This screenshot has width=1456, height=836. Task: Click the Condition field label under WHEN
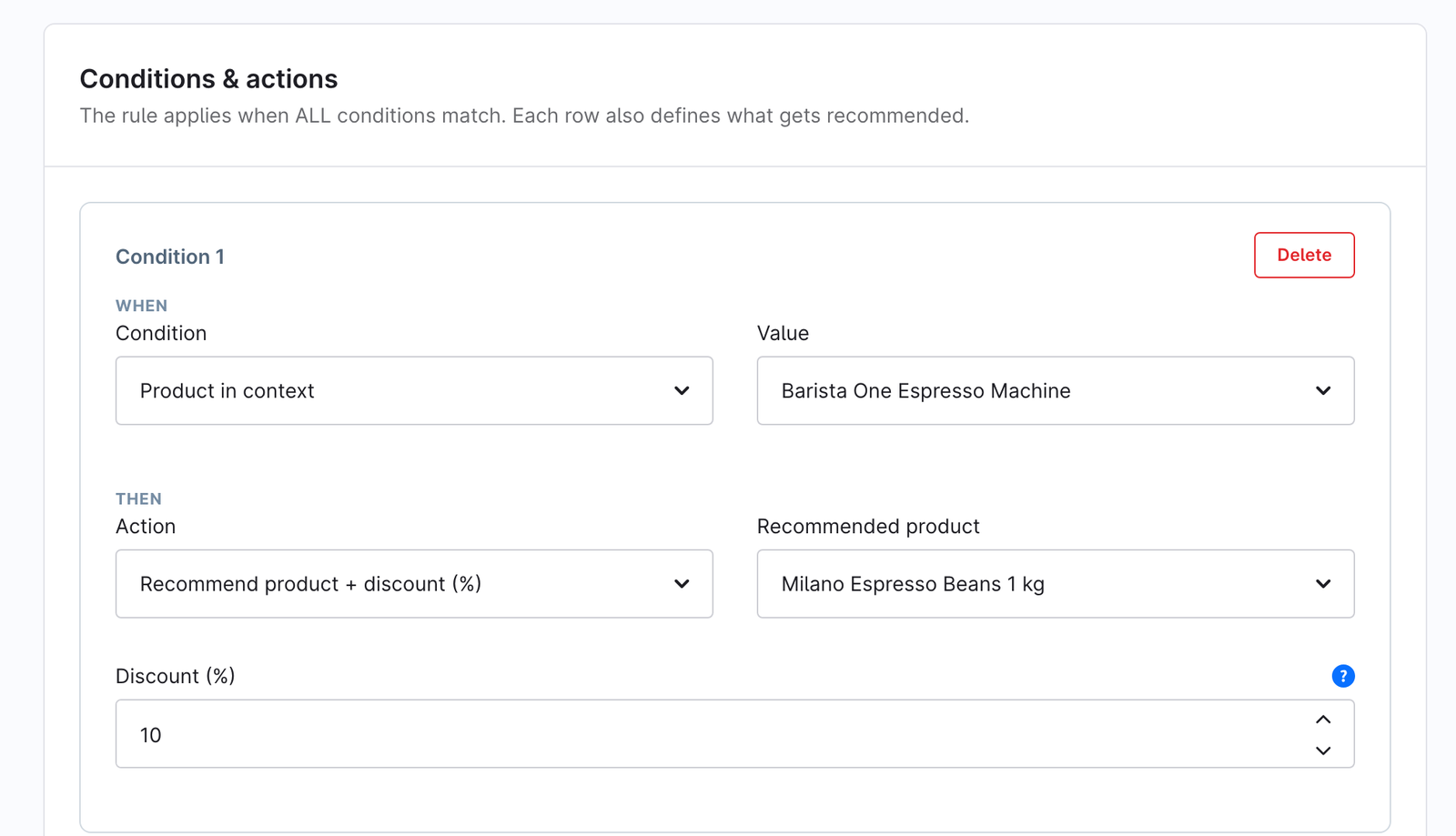(161, 333)
